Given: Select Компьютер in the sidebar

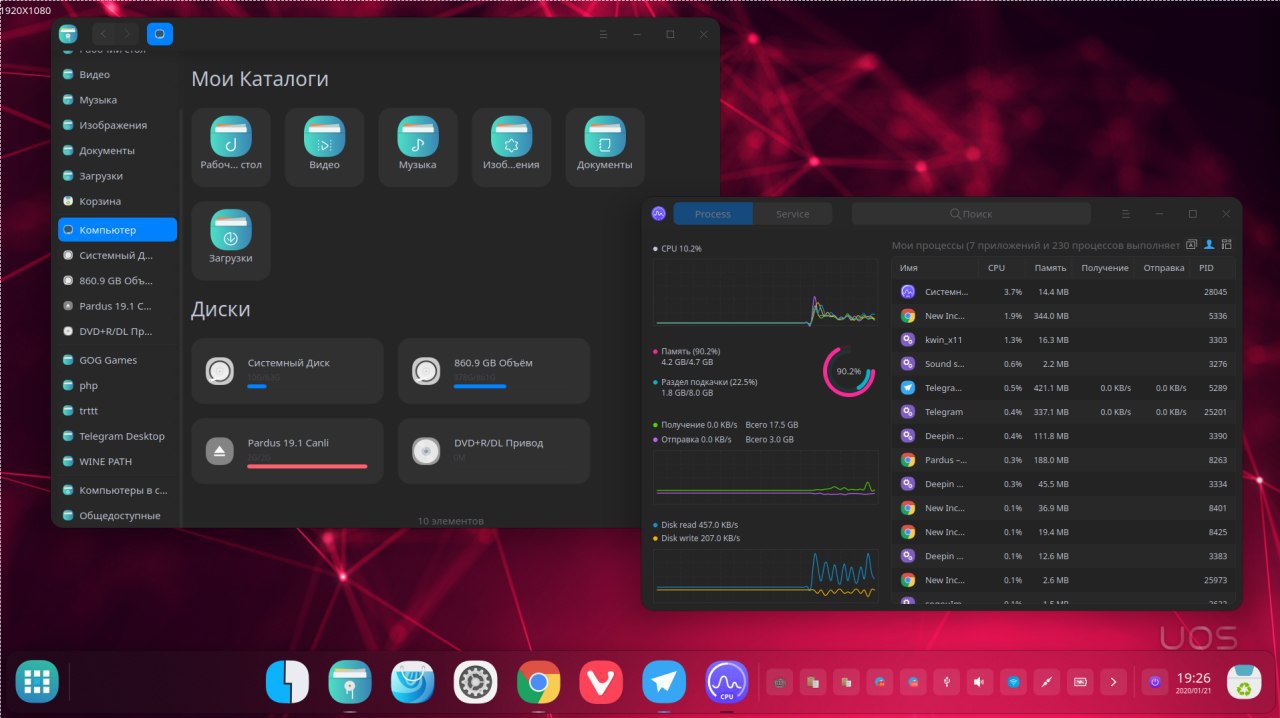Looking at the screenshot, I should (x=117, y=229).
